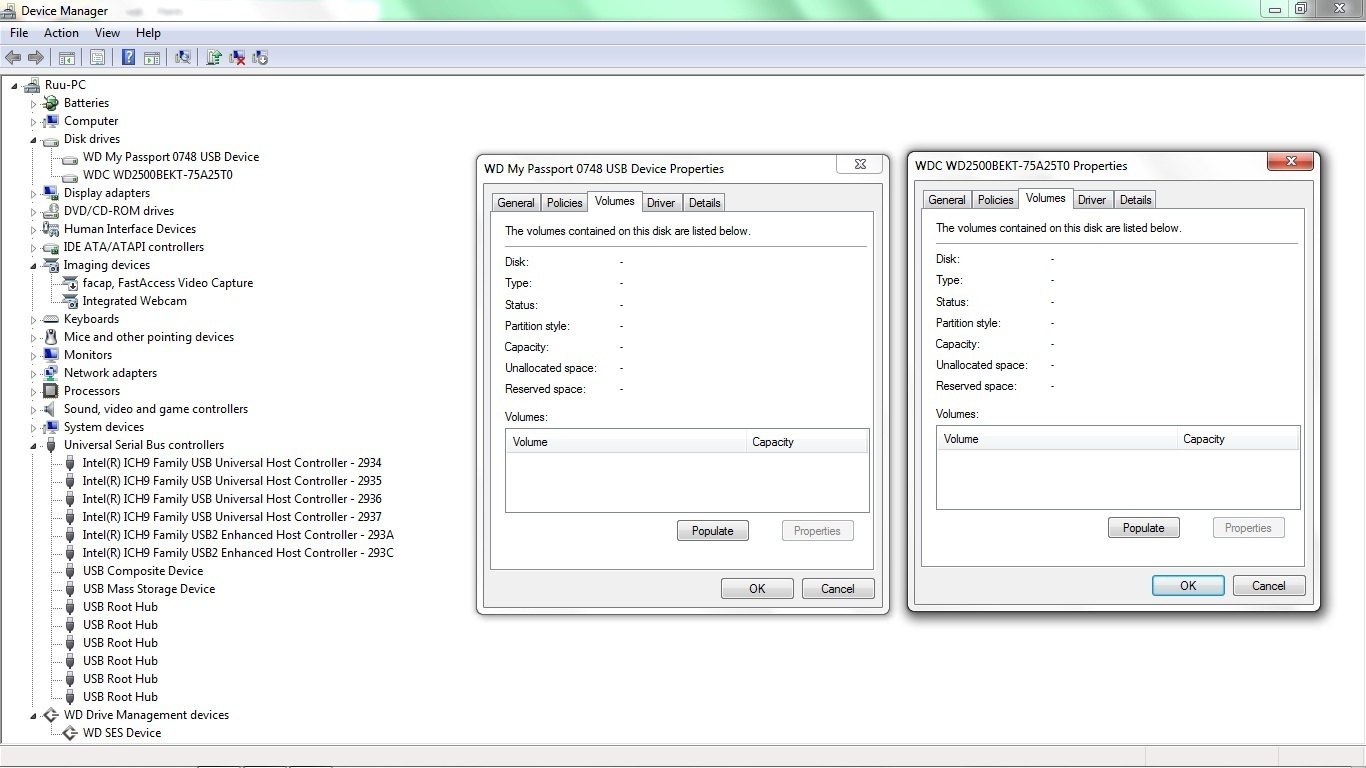Open the Action menu
Image resolution: width=1366 pixels, height=768 pixels.
click(x=61, y=33)
